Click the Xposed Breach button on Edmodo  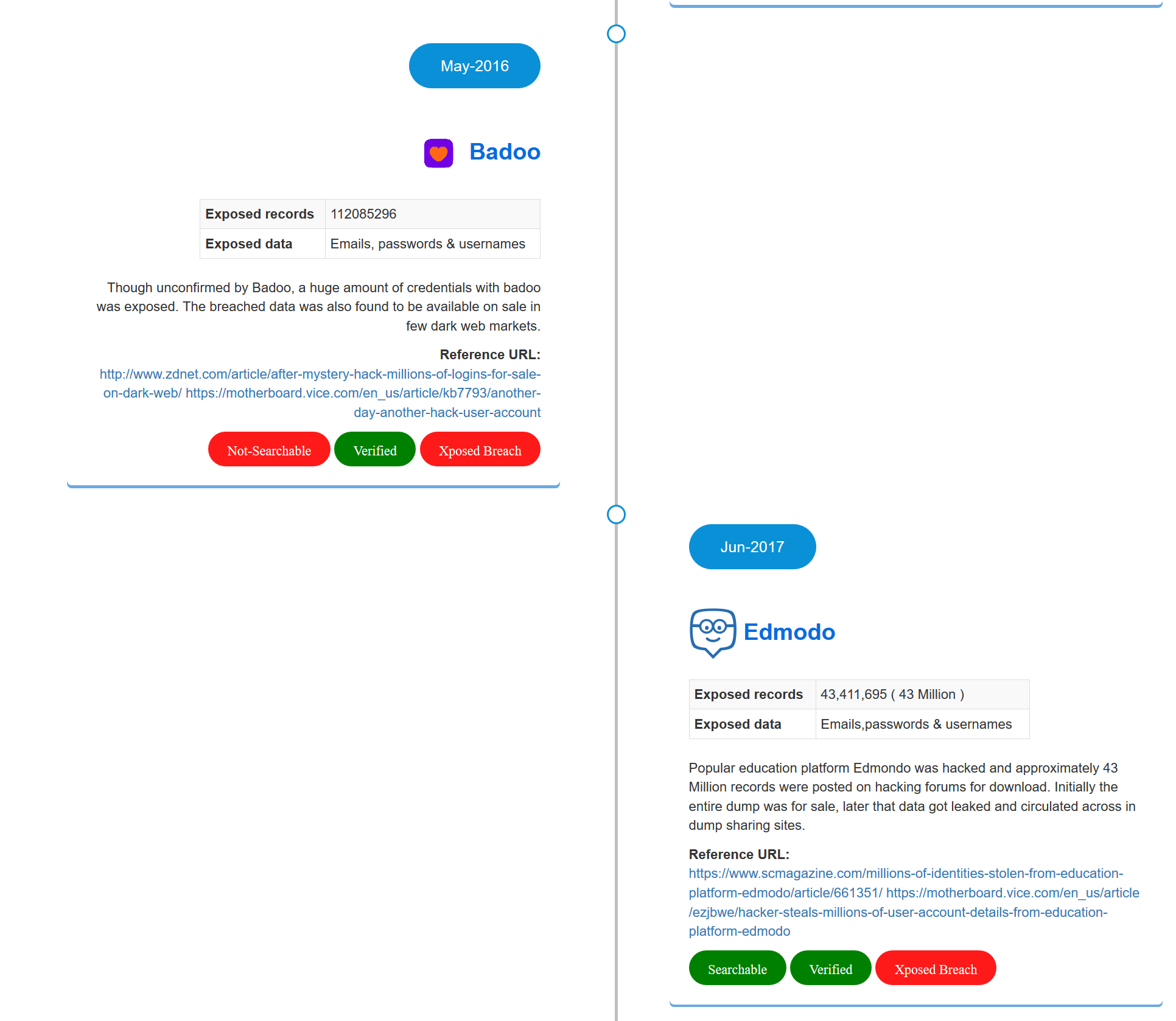[x=936, y=968]
